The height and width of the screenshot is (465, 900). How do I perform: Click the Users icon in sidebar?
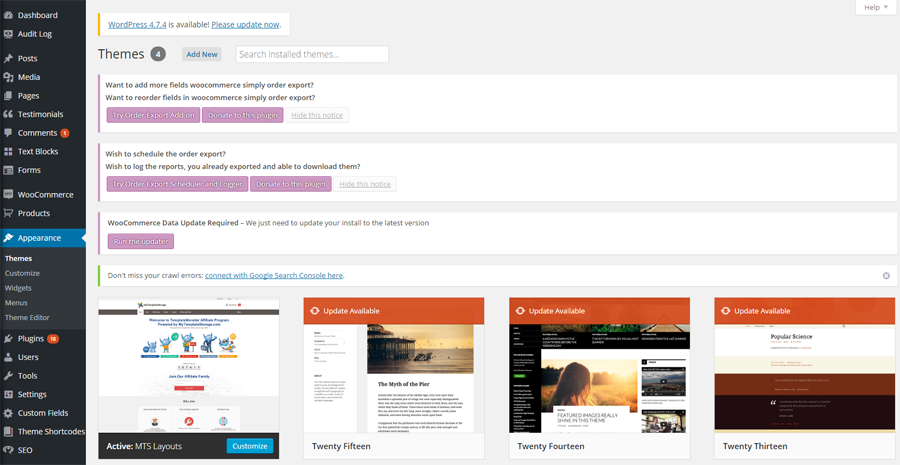coord(8,357)
